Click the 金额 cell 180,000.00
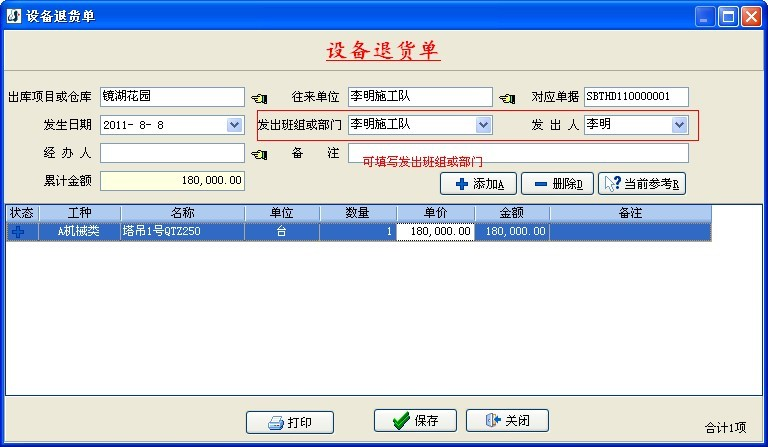 click(x=512, y=232)
